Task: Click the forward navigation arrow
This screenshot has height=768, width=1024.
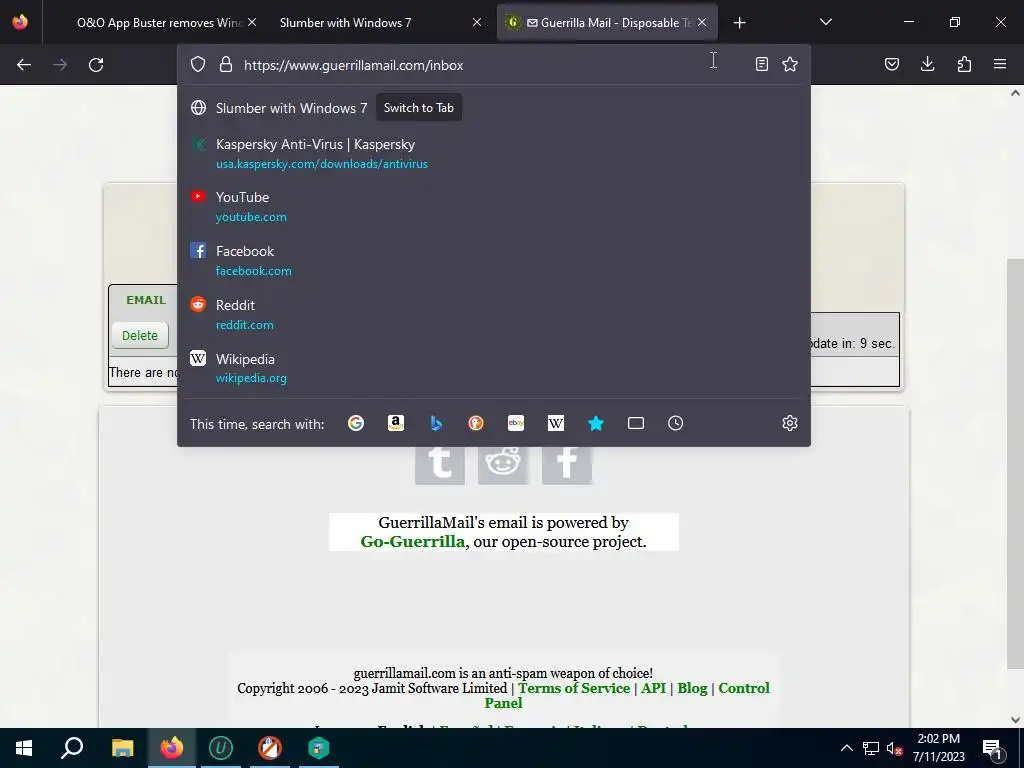Action: (x=60, y=65)
